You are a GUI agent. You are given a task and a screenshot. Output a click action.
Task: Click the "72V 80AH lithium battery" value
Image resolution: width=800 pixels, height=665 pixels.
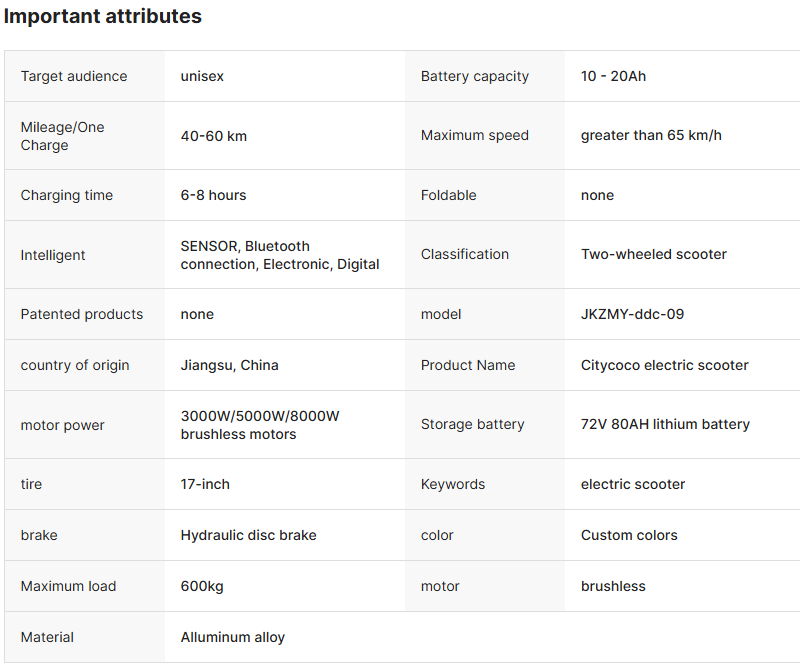point(665,424)
